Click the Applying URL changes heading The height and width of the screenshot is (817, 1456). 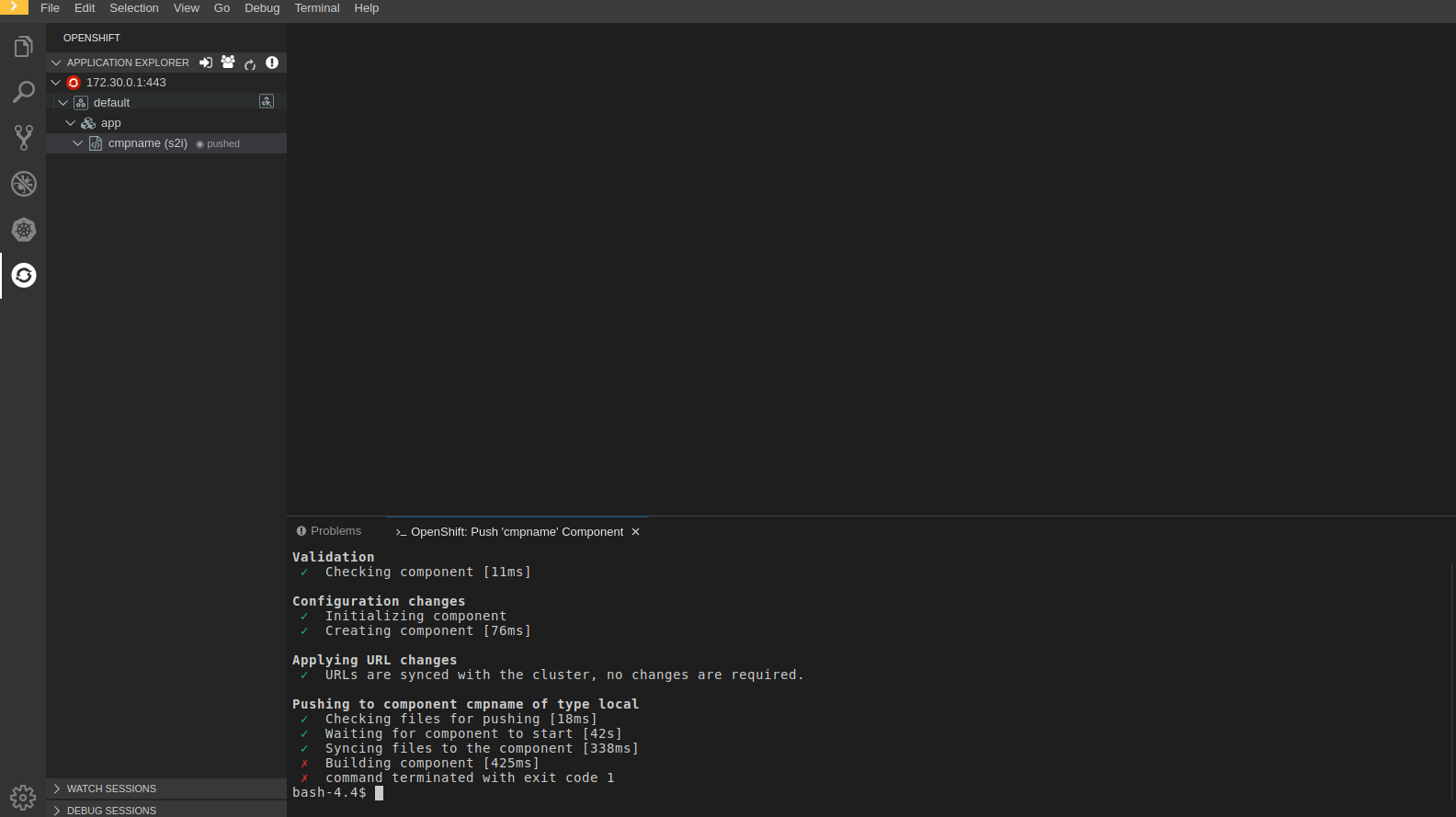[374, 660]
